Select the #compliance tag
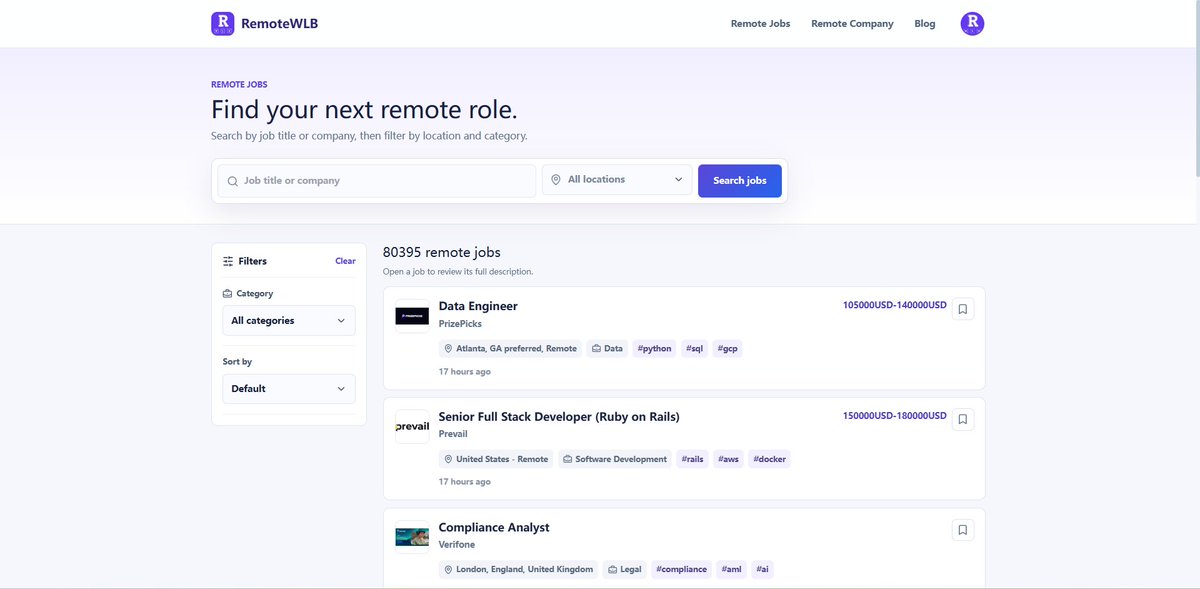 click(682, 569)
